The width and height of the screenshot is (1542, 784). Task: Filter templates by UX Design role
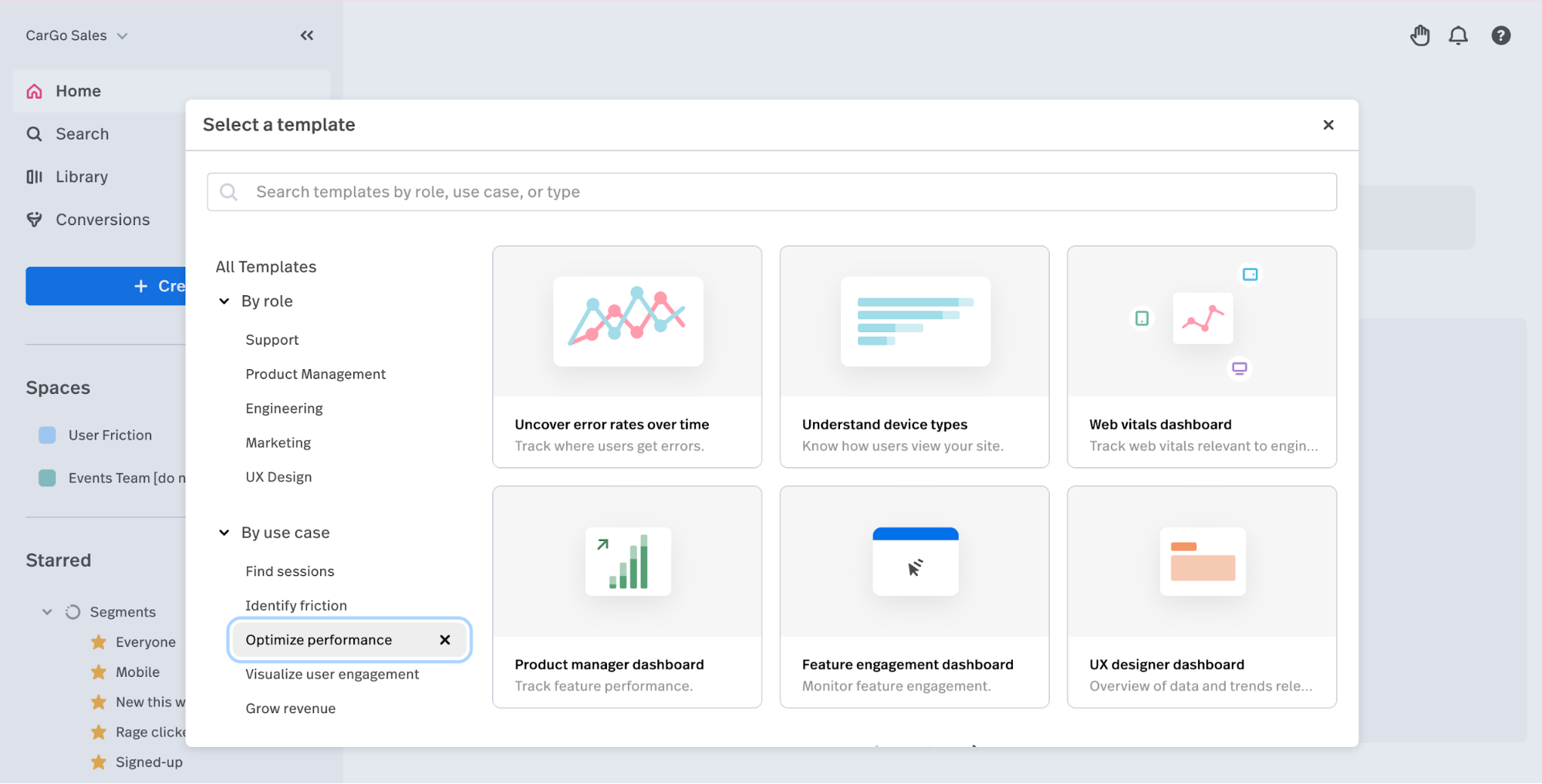278,477
